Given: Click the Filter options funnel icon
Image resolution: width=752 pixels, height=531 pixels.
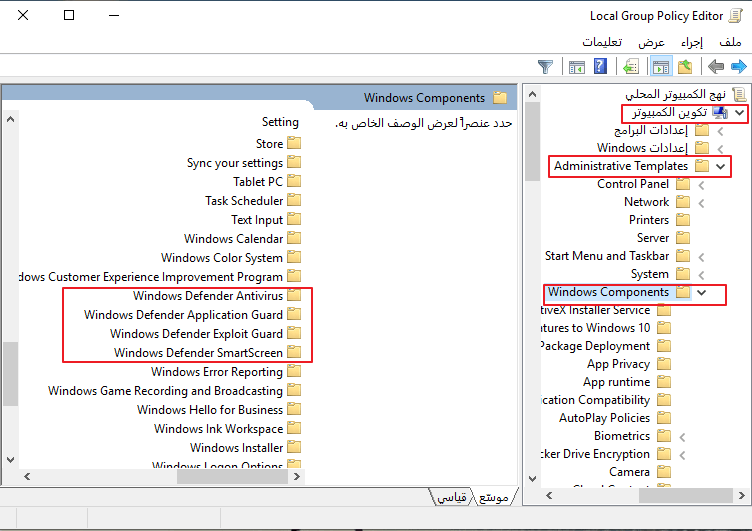Looking at the screenshot, I should pos(545,66).
